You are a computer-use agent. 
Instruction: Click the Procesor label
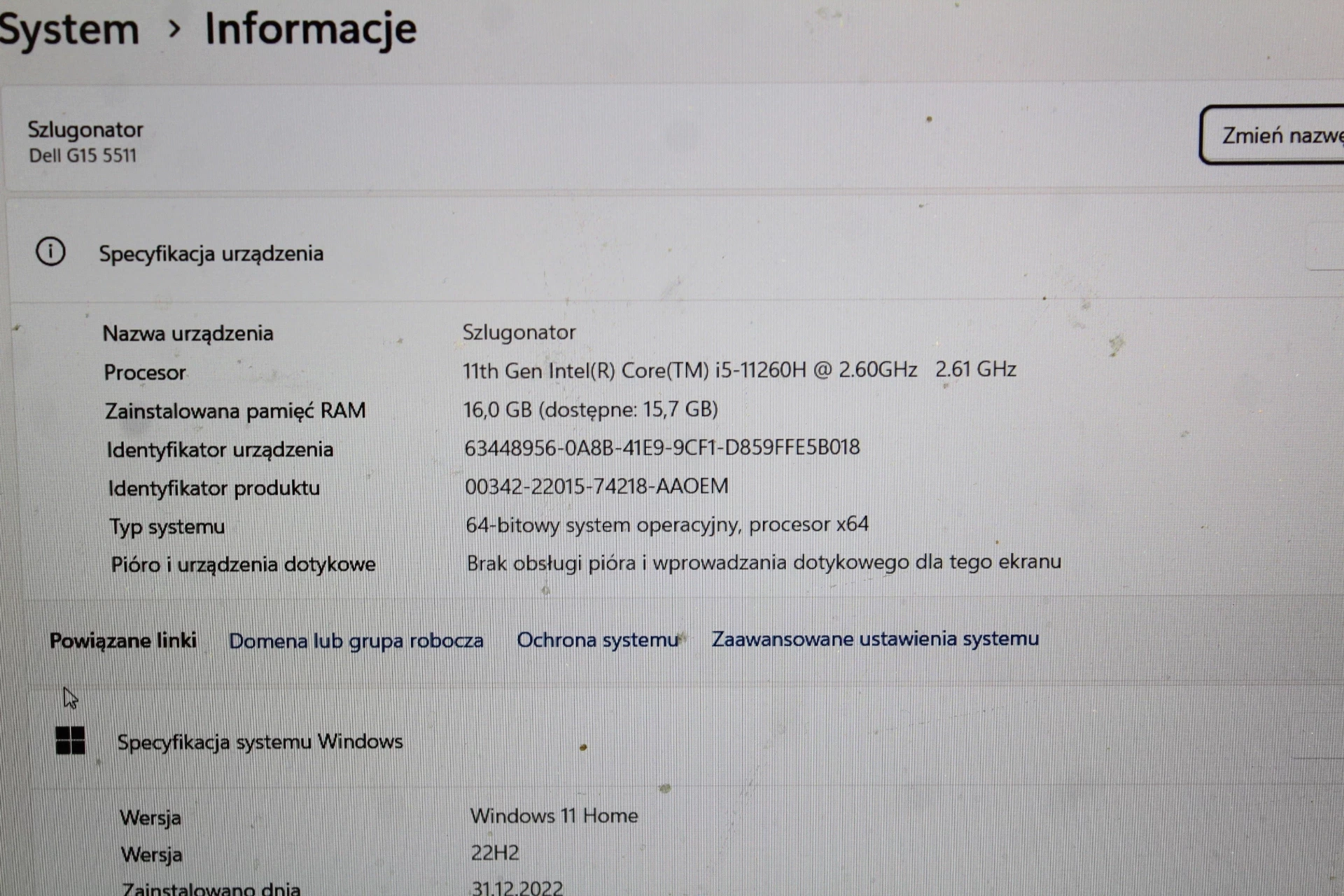click(x=145, y=372)
